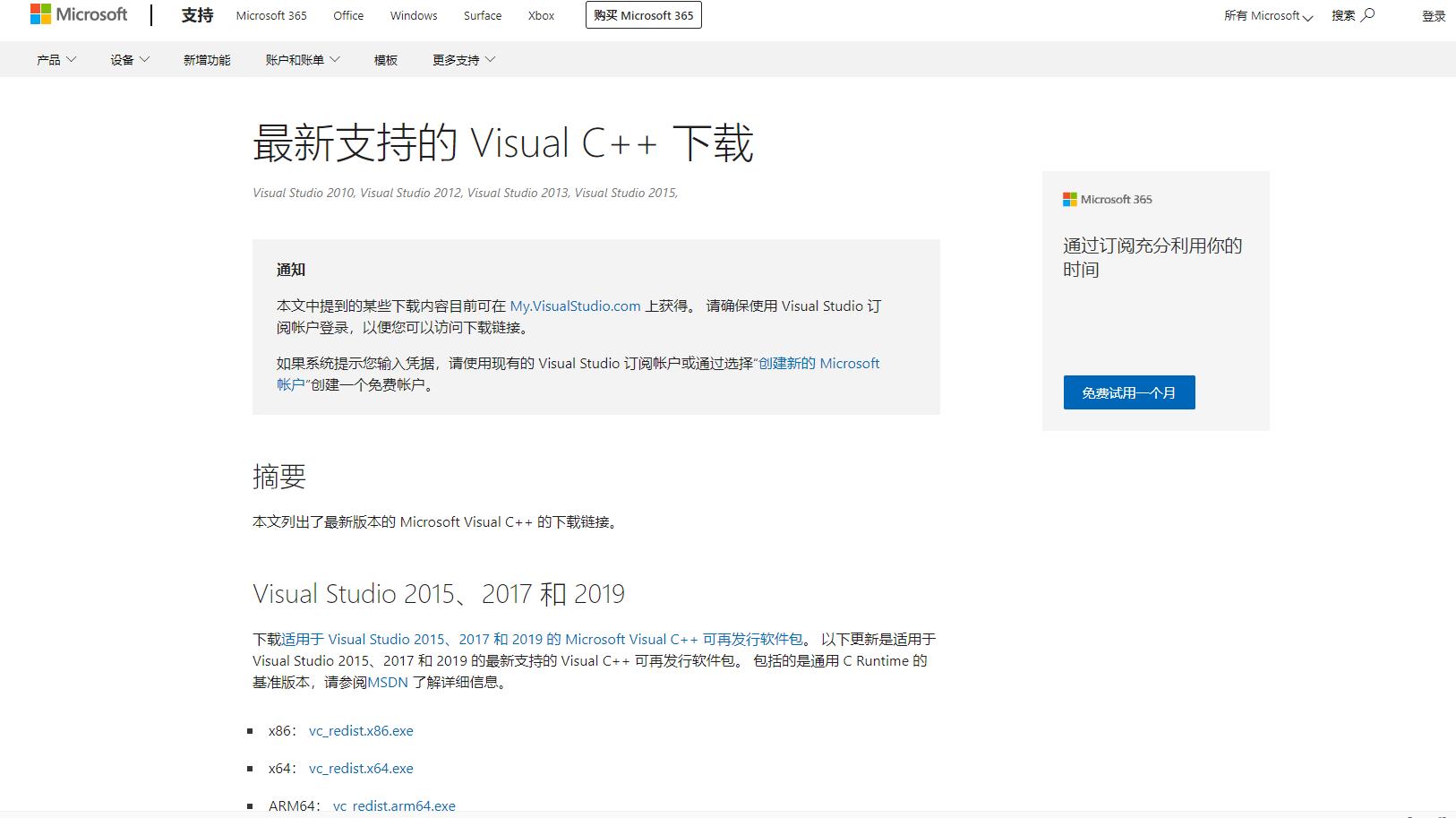Open Surface in top navigation
1456x818 pixels.
click(x=483, y=16)
